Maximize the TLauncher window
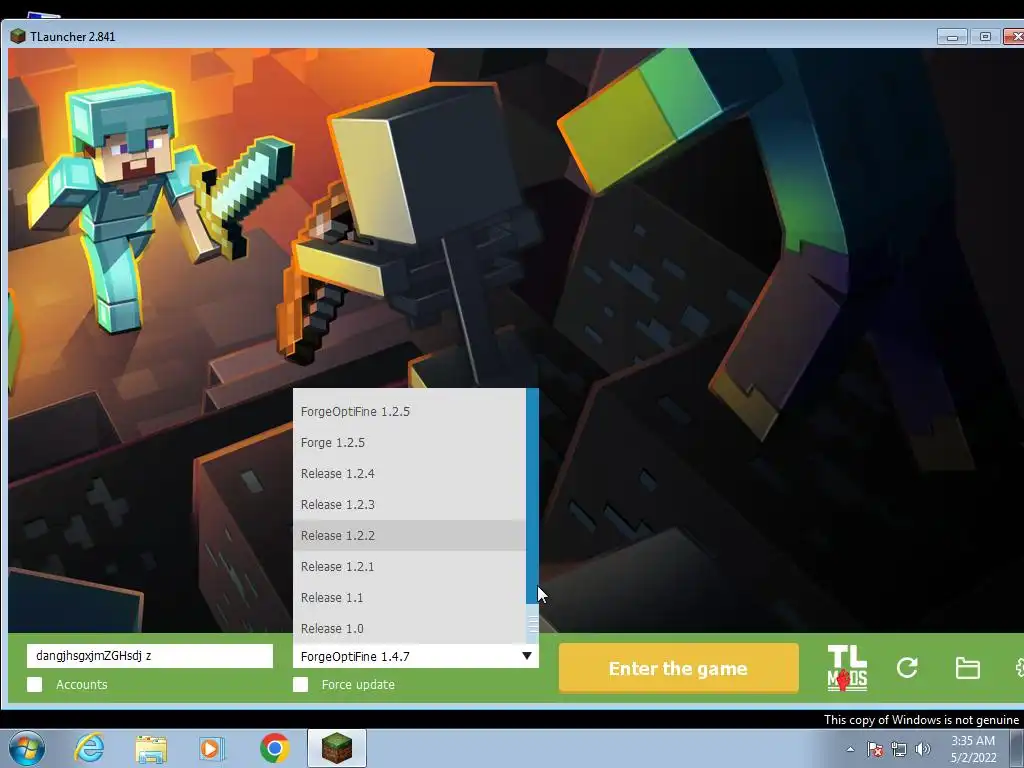The width and height of the screenshot is (1024, 768). [x=985, y=37]
